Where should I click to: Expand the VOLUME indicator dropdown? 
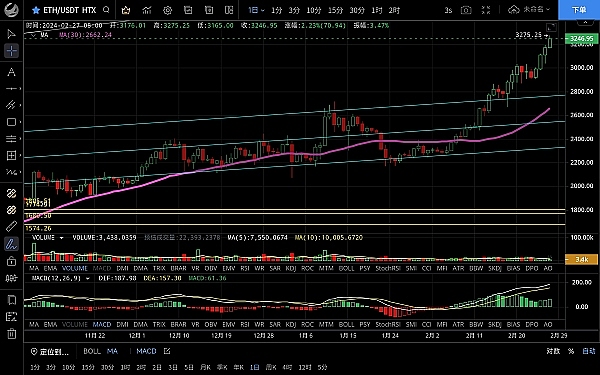pyautogui.click(x=61, y=238)
